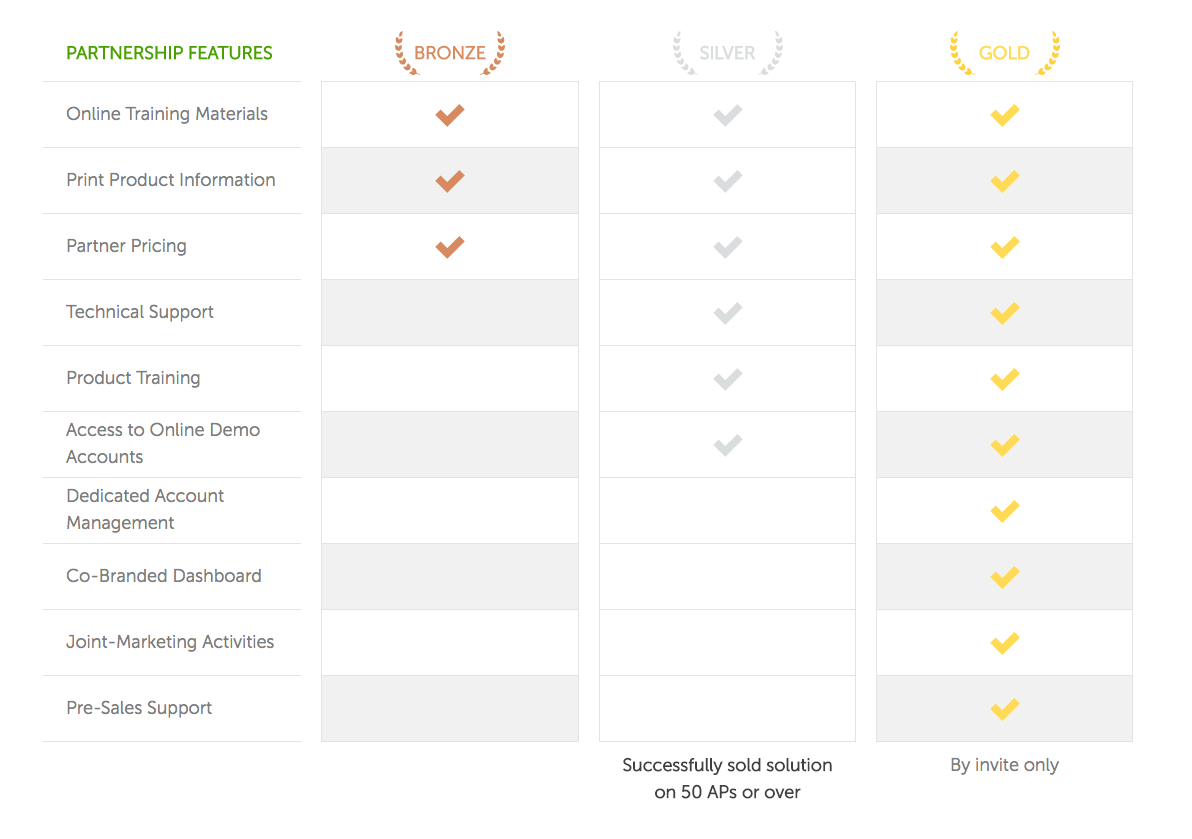Click Silver checkmark for Technical Support
This screenshot has width=1192, height=839.
point(728,313)
